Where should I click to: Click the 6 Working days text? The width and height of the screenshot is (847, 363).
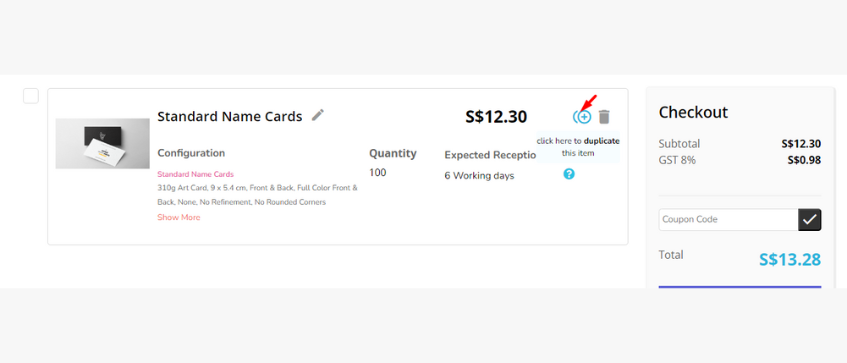479,176
